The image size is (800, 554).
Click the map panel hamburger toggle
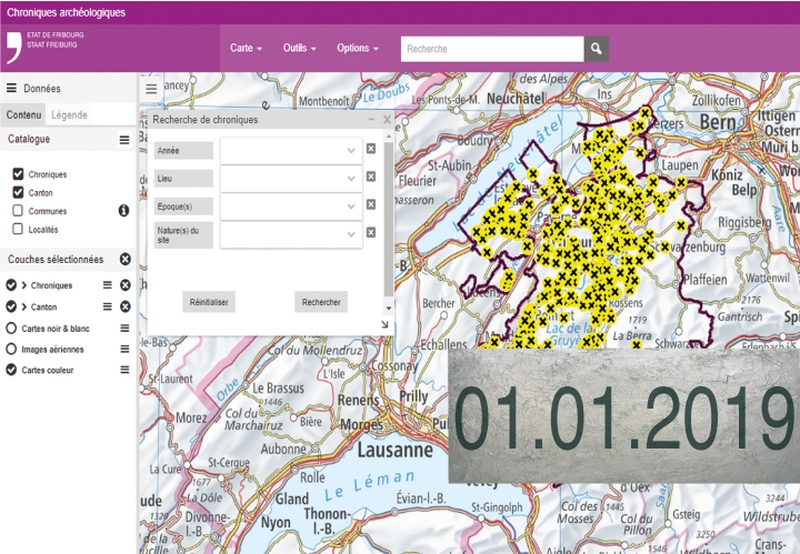pyautogui.click(x=151, y=90)
